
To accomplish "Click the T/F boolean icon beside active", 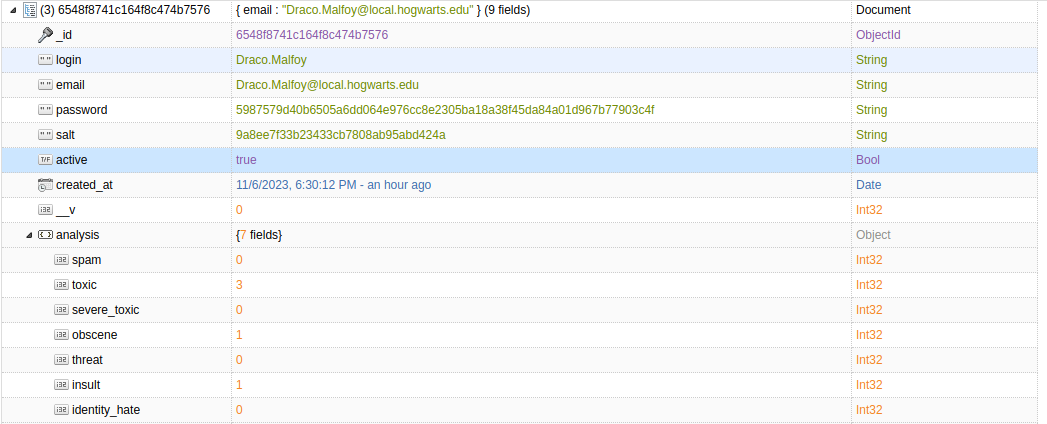I will click(x=45, y=160).
